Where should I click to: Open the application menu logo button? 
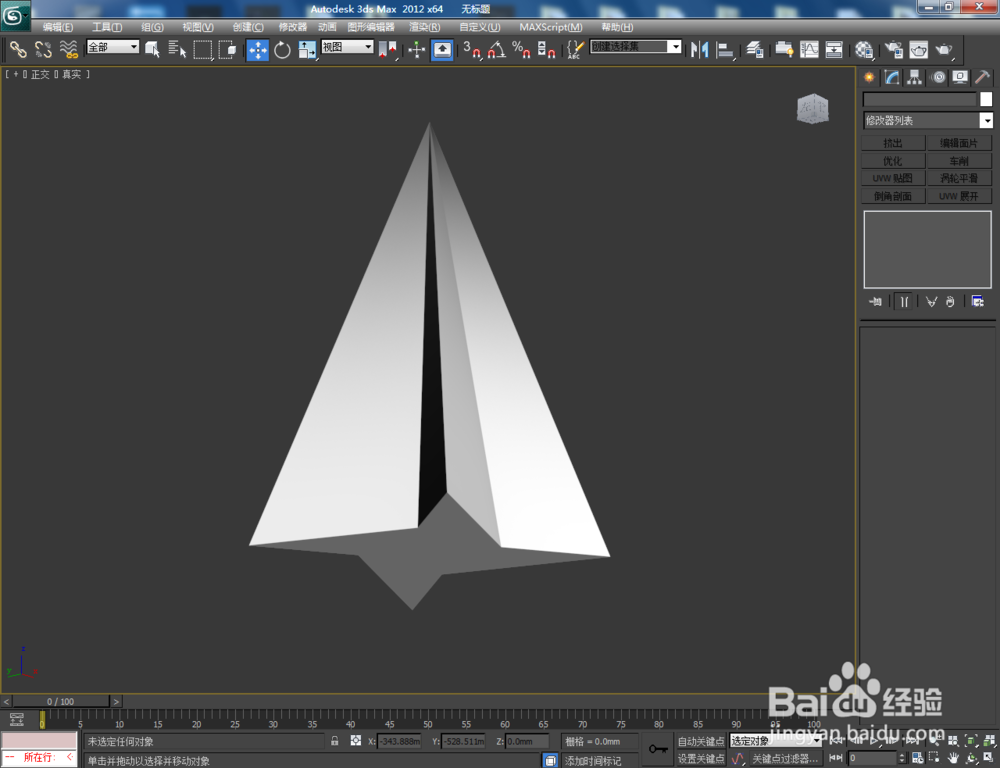pos(15,16)
